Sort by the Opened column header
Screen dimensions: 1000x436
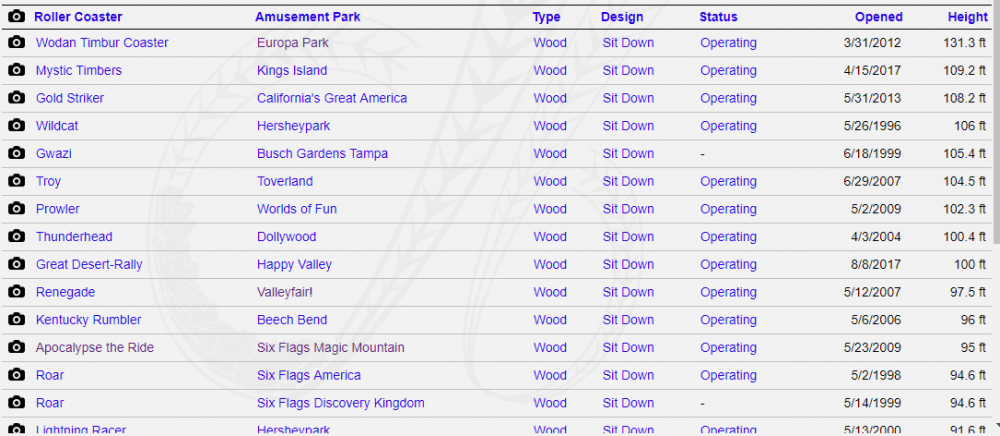tap(879, 17)
